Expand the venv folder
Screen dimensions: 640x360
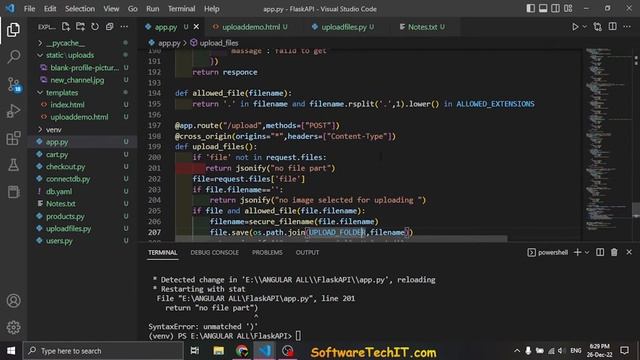40,129
